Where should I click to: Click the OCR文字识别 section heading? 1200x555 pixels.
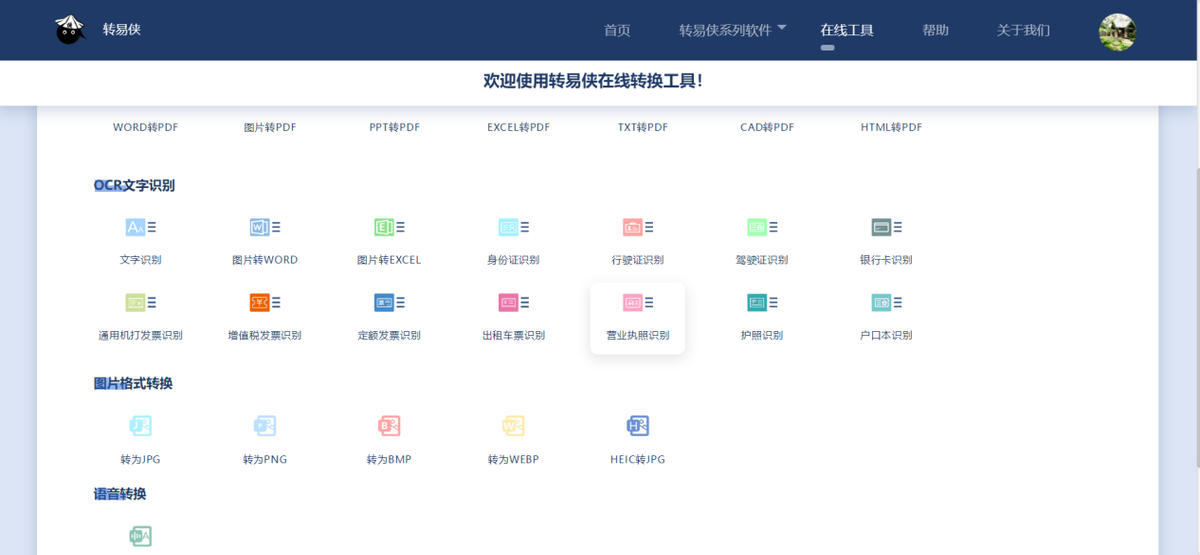pos(134,185)
